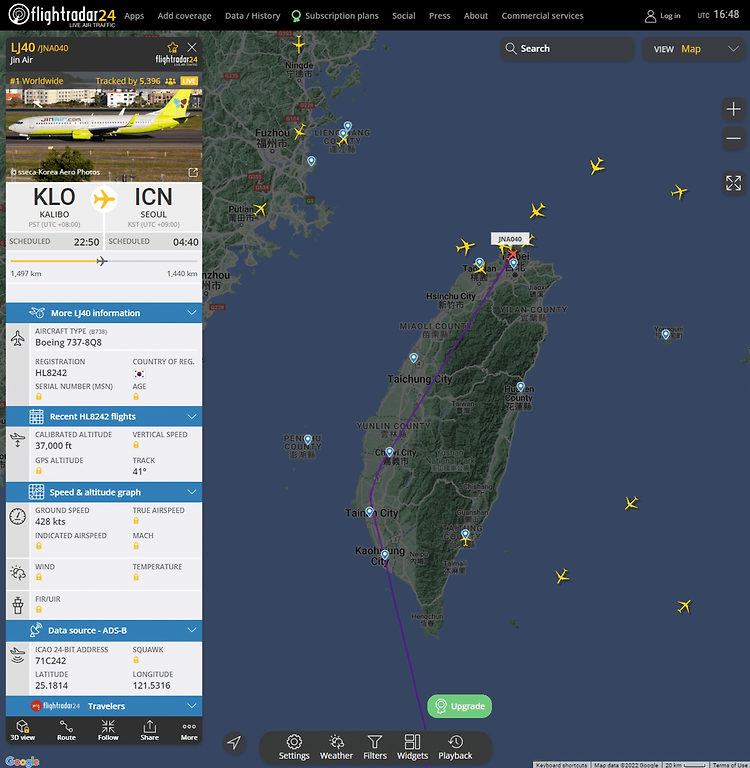
Task: Click the True Airspeed lock icon
Action: 136,521
